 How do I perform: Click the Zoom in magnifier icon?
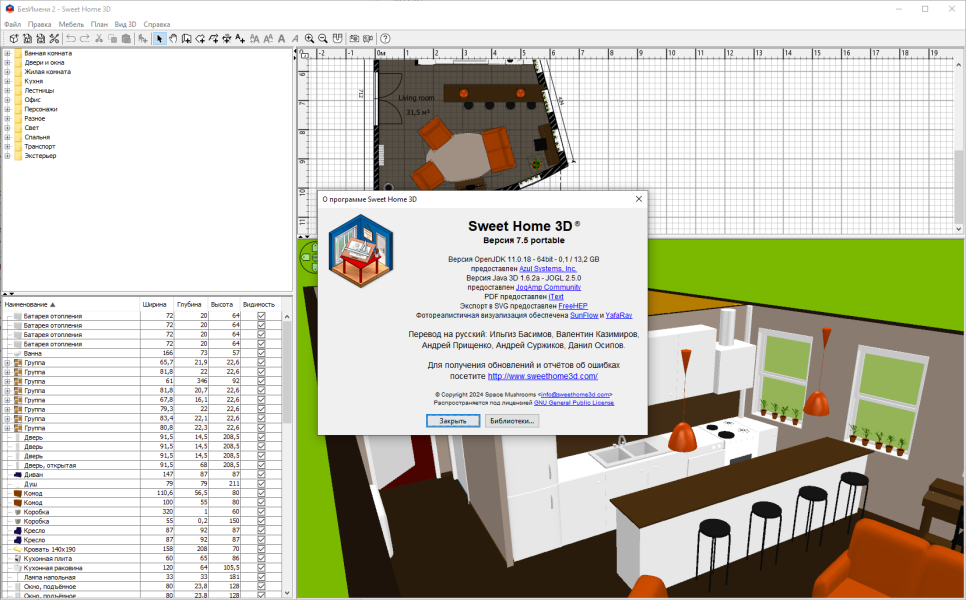[x=309, y=39]
